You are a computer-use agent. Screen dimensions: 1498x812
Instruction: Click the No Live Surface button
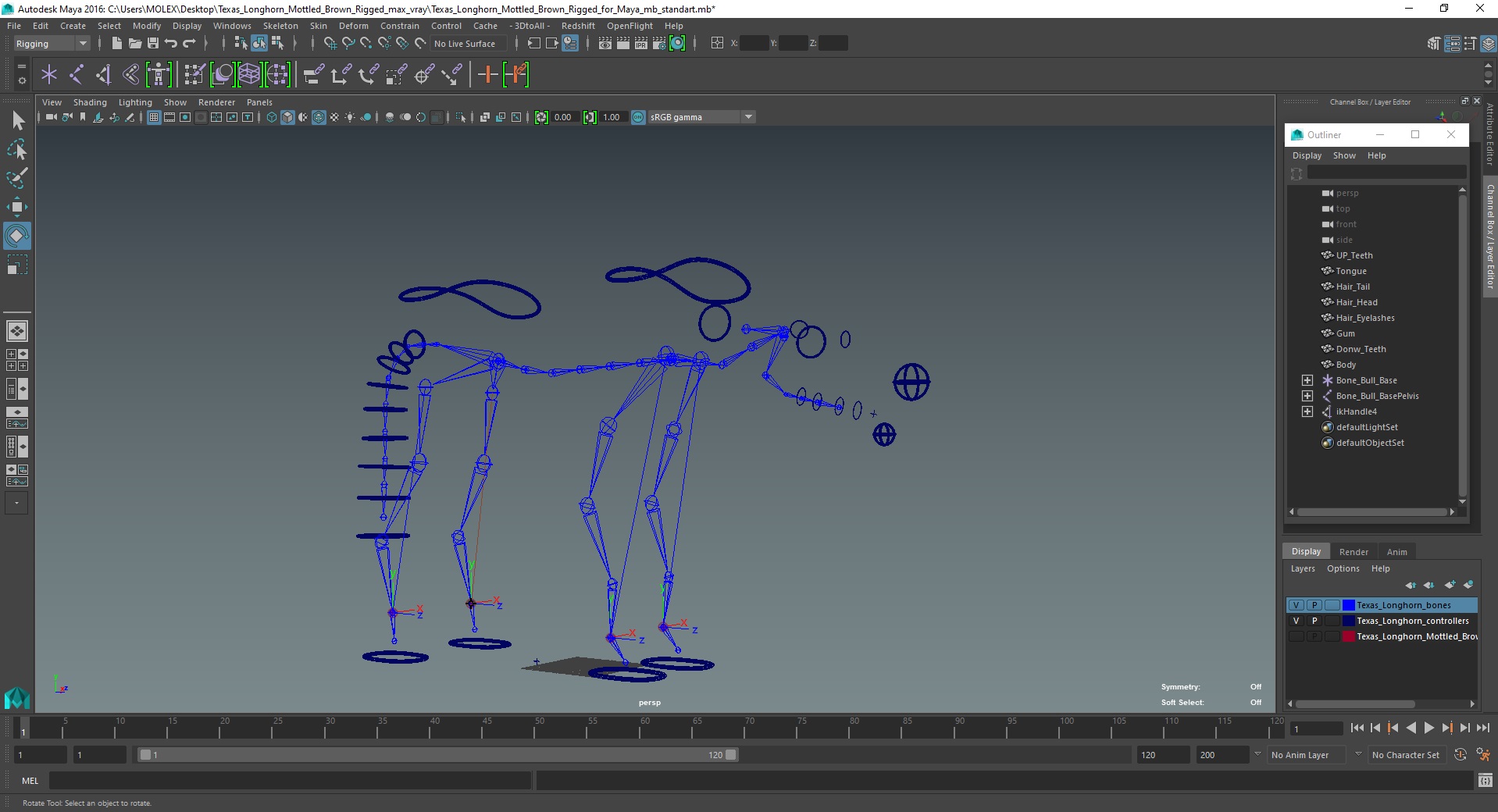pyautogui.click(x=468, y=44)
